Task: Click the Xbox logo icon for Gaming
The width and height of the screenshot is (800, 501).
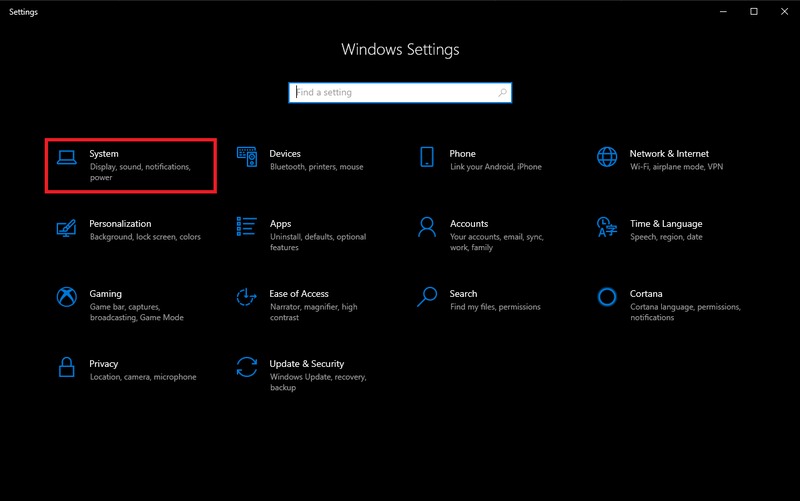Action: [x=67, y=296]
